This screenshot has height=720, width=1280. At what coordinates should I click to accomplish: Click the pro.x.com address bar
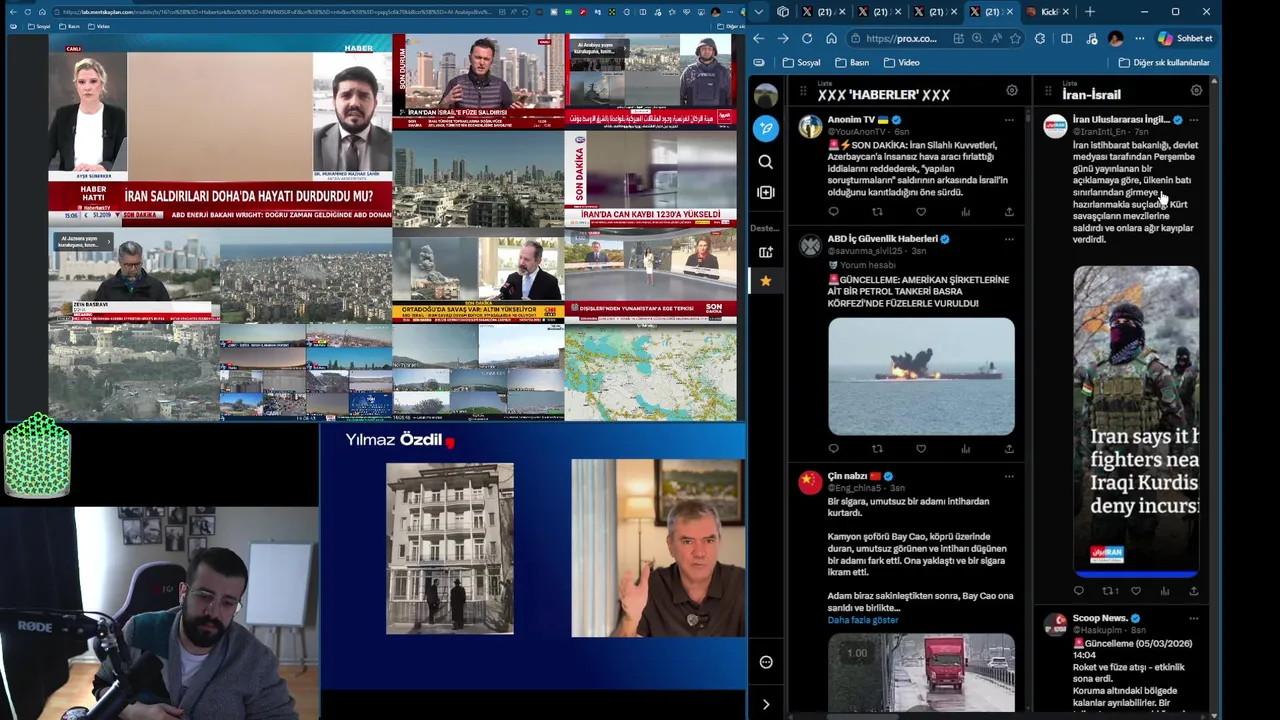(x=935, y=38)
